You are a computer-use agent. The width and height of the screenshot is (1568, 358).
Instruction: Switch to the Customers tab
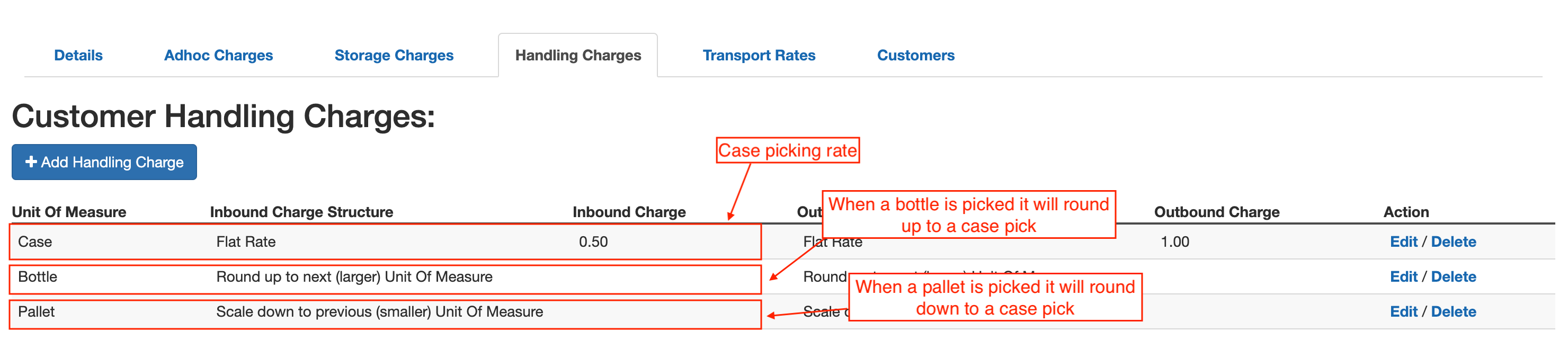pyautogui.click(x=915, y=55)
